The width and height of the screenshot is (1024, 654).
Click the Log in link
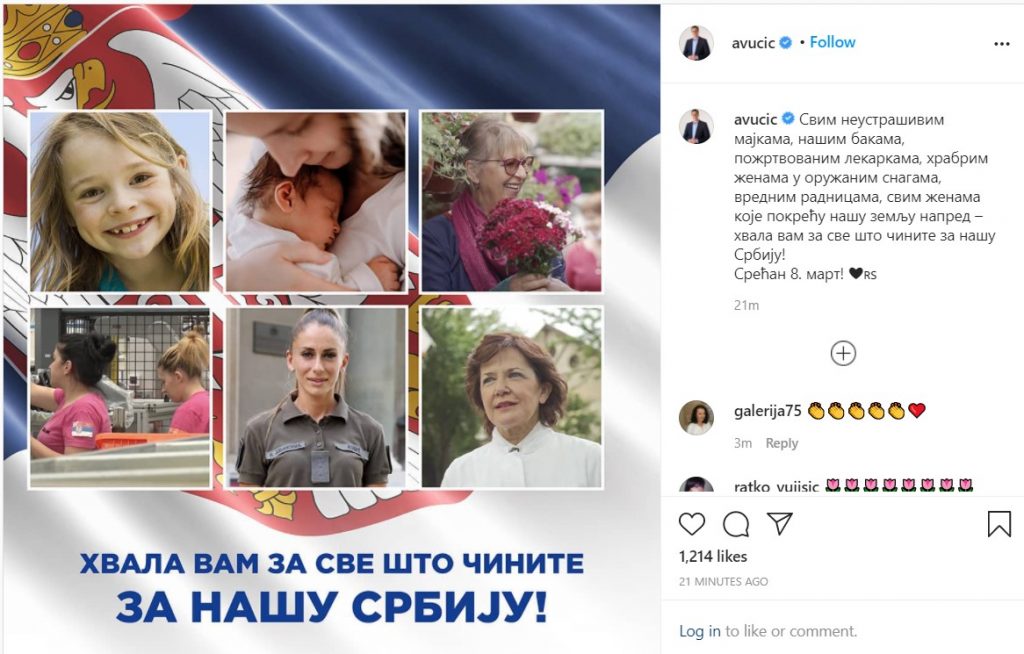pos(699,631)
